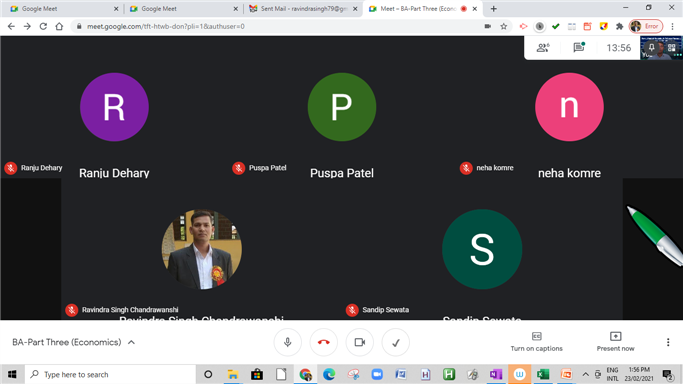Open the chat messages icon
This screenshot has width=683, height=384.
[579, 47]
